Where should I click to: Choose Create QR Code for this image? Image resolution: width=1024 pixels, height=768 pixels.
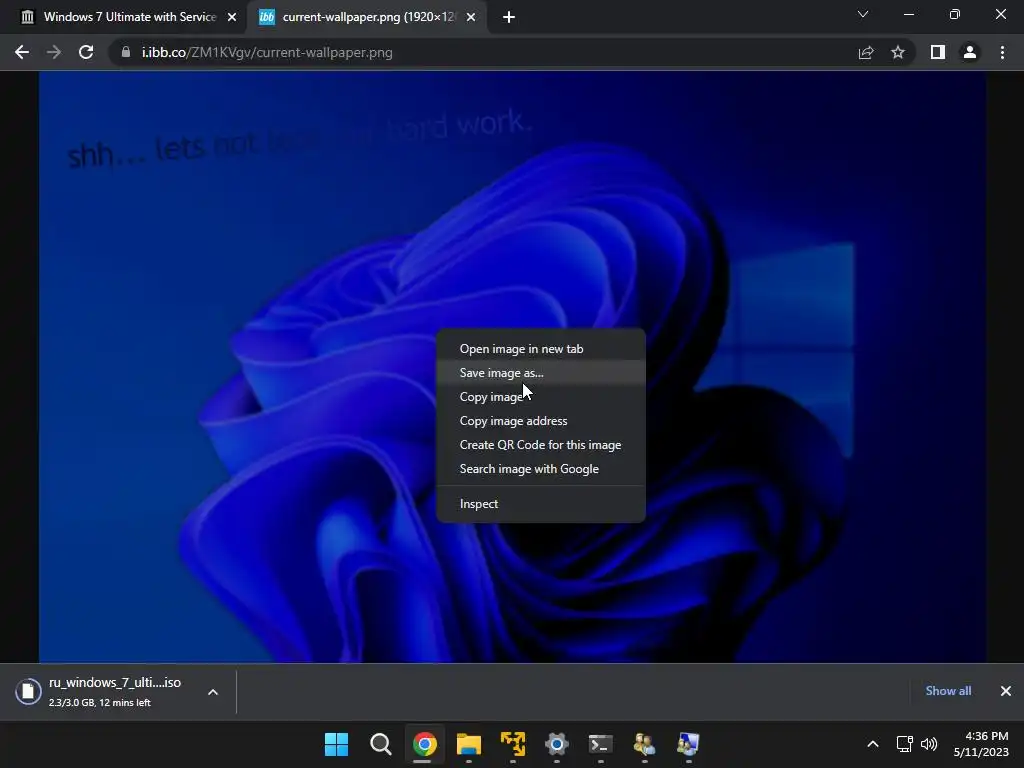click(541, 445)
